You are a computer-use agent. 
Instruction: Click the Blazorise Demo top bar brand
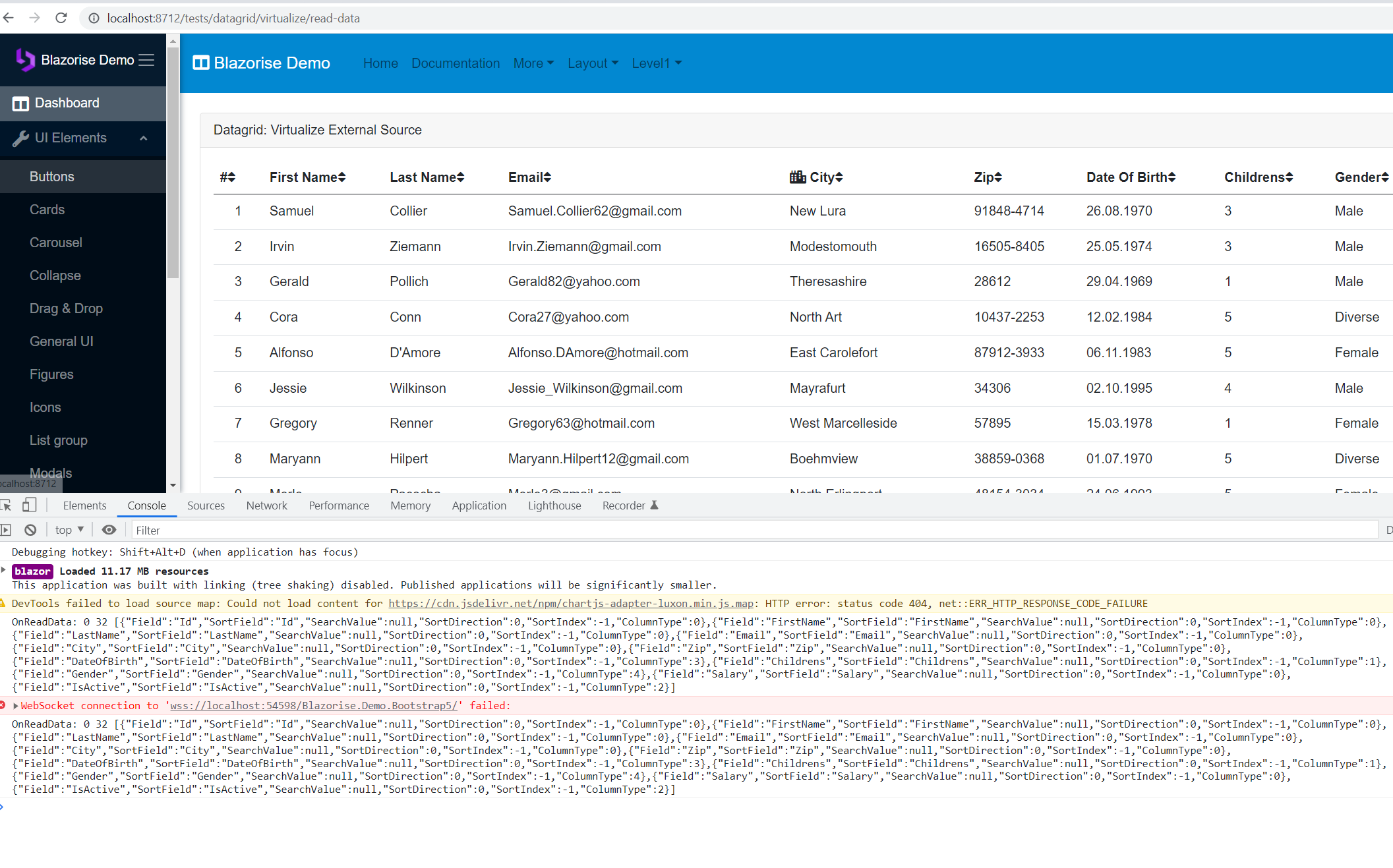click(261, 63)
